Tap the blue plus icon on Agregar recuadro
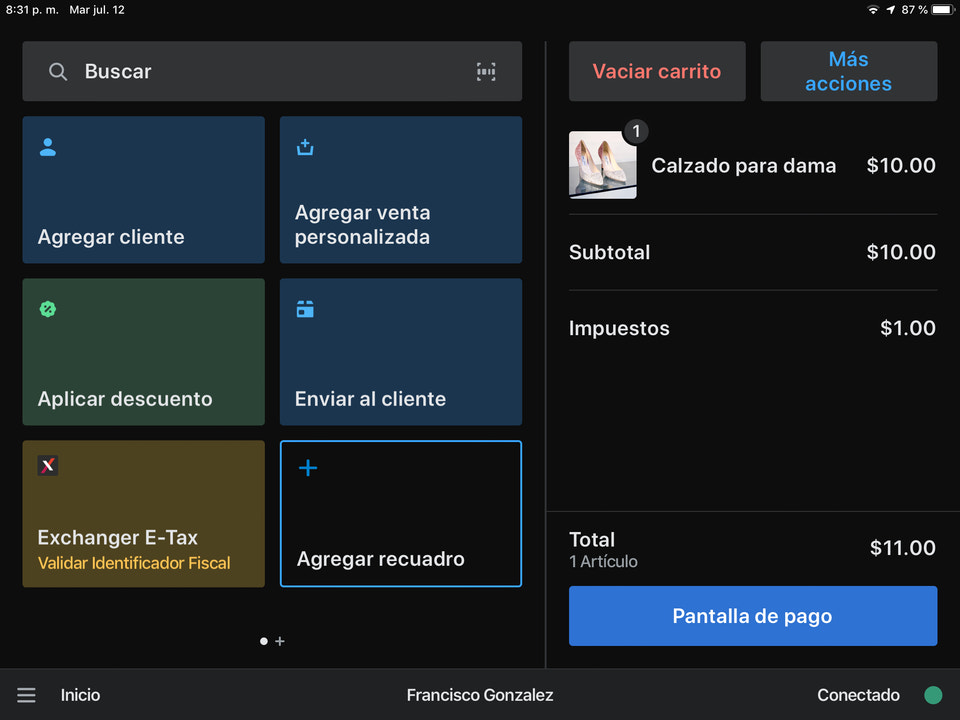 (306, 467)
